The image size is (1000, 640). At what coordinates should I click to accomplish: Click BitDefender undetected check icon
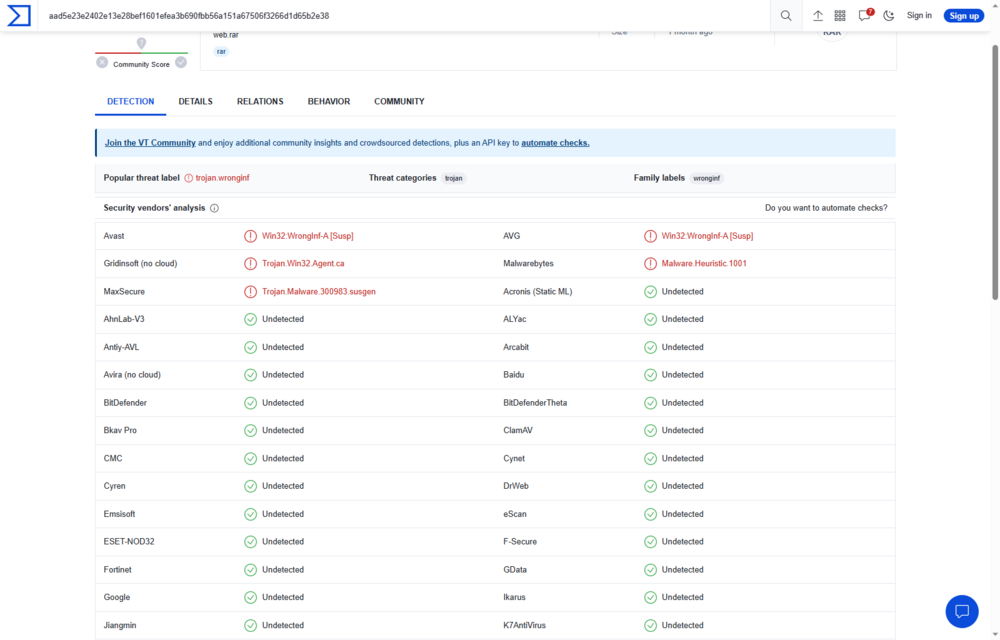(250, 403)
